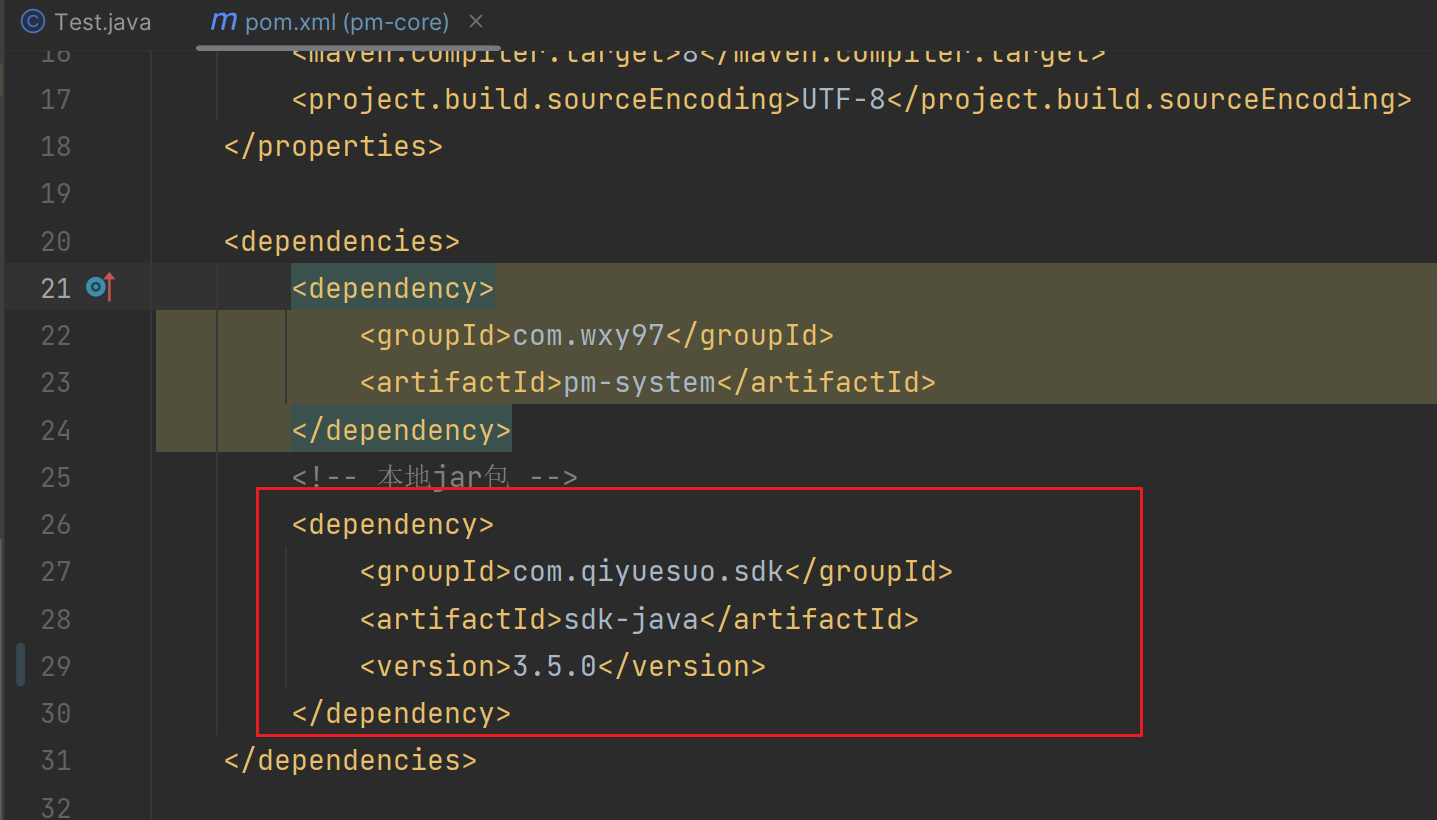Screen dimensions: 1437x820
Task: Place cursor in sdk-java artifactId value
Action: (x=630, y=619)
